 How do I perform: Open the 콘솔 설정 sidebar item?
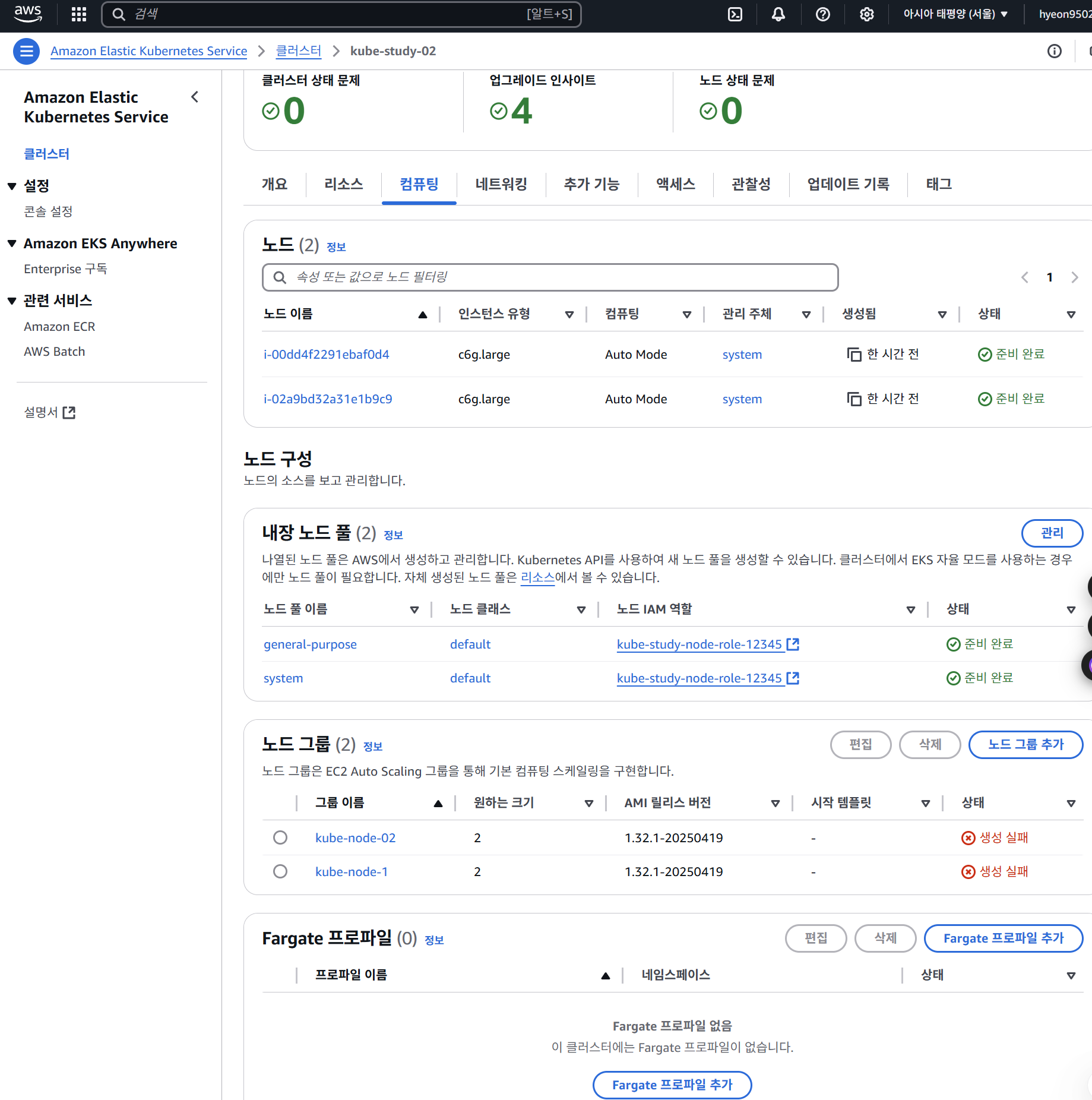coord(48,211)
